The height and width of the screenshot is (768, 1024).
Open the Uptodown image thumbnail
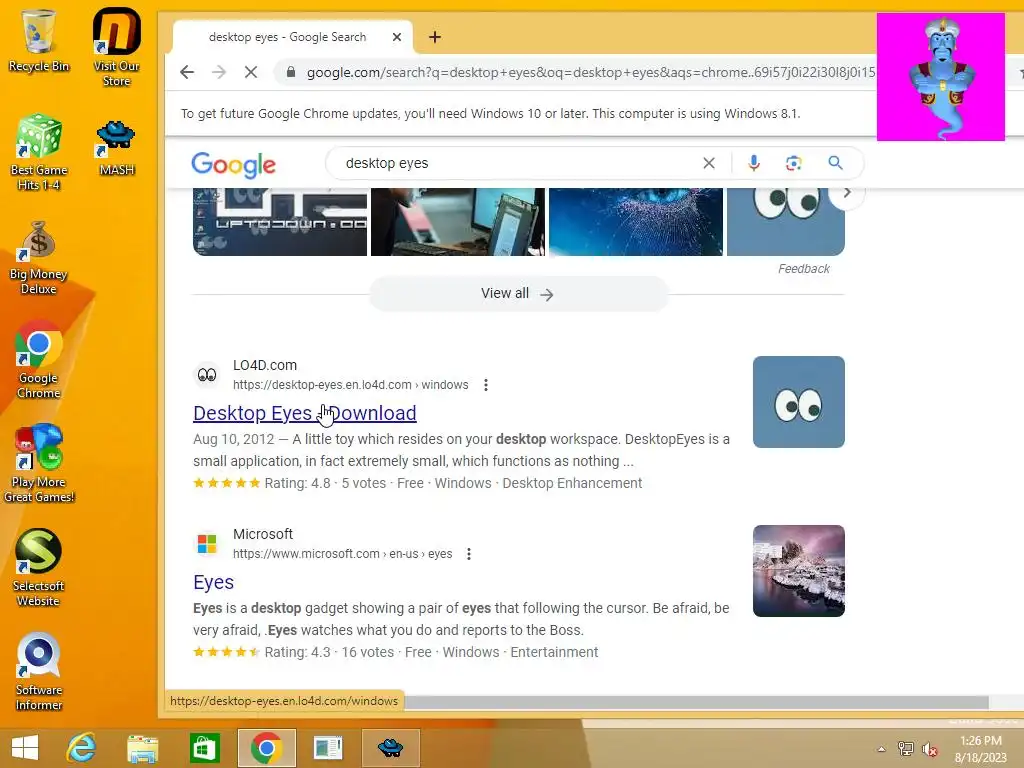[x=280, y=222]
